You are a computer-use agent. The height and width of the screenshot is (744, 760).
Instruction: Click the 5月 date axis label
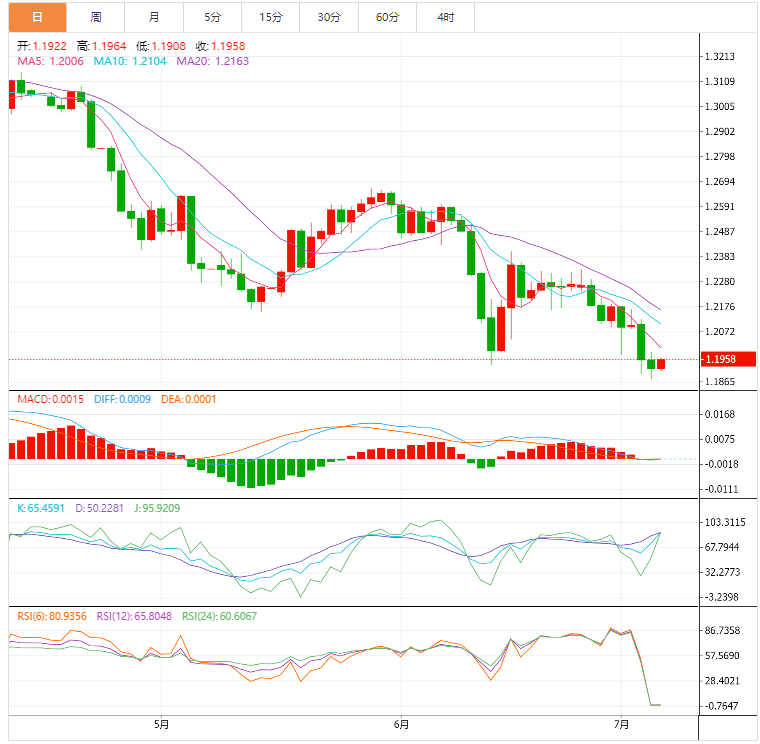[161, 725]
